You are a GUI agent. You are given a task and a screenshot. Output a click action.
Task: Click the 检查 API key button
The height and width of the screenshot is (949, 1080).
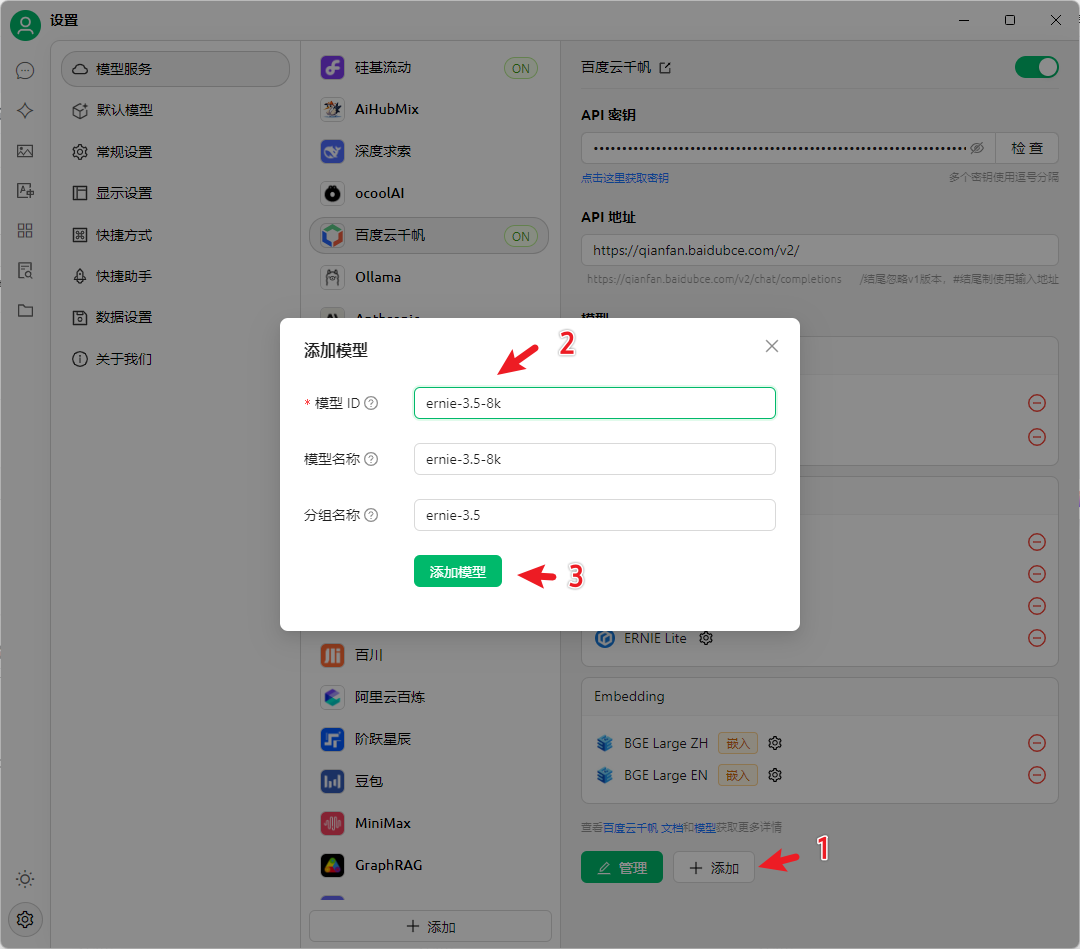click(x=1026, y=148)
